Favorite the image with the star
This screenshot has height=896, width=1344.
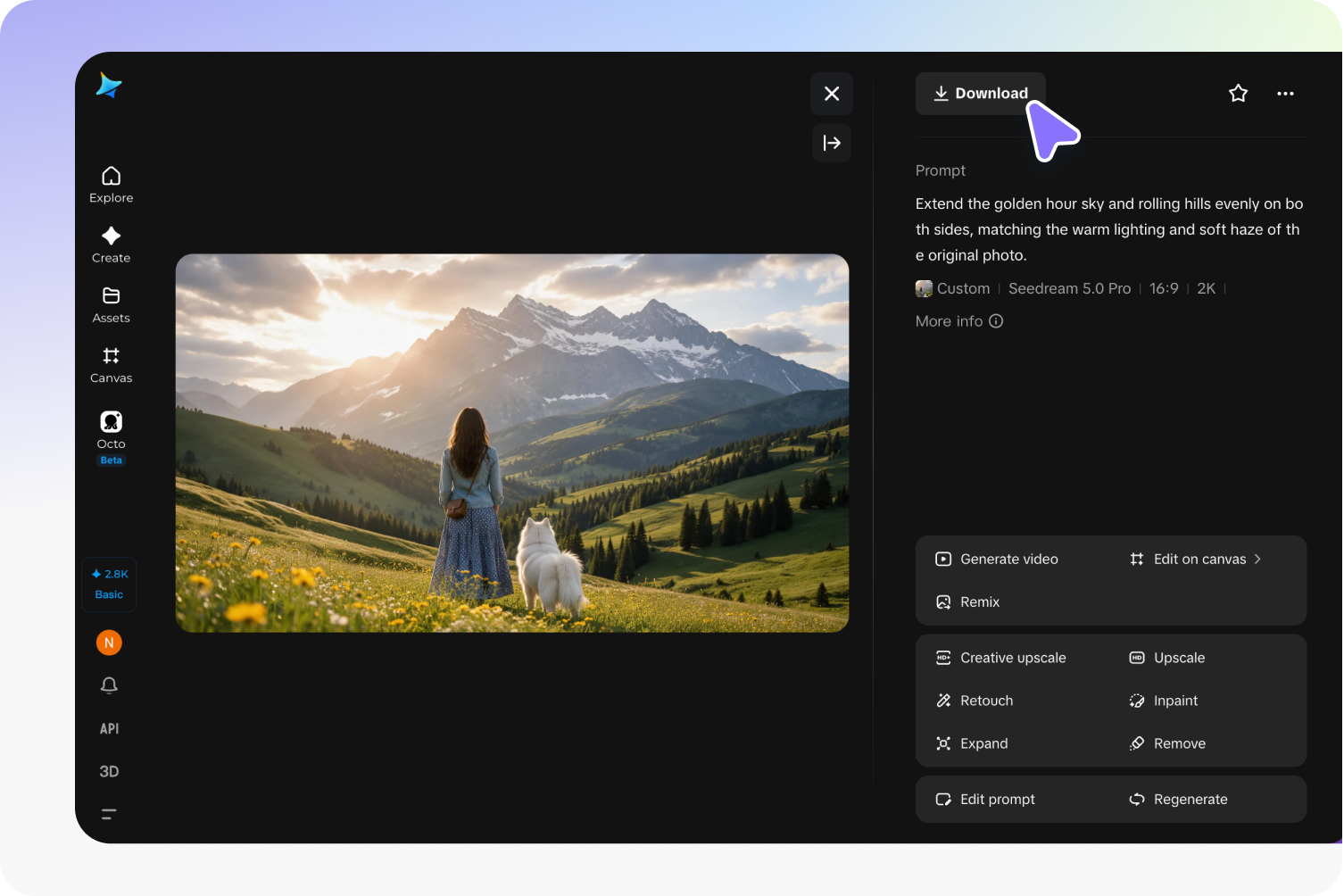(x=1238, y=94)
